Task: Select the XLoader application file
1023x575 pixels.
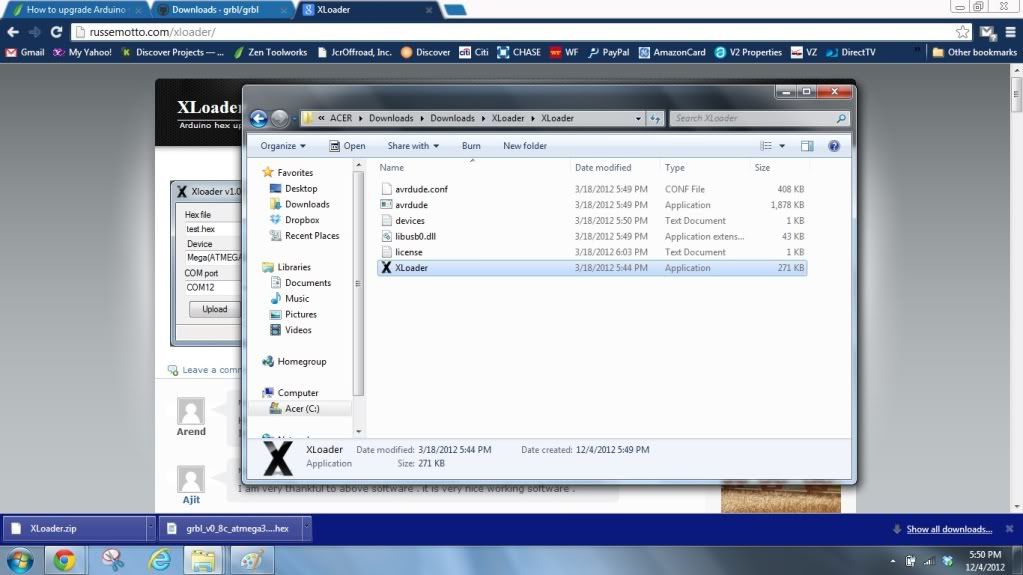Action: coord(592,268)
